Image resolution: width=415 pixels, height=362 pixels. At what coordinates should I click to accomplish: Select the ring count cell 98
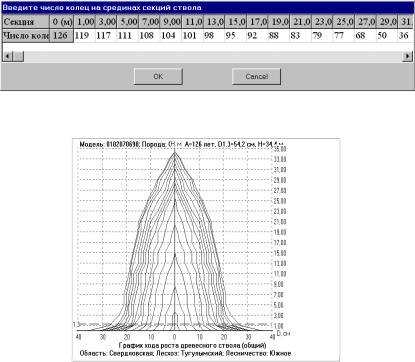pos(214,36)
